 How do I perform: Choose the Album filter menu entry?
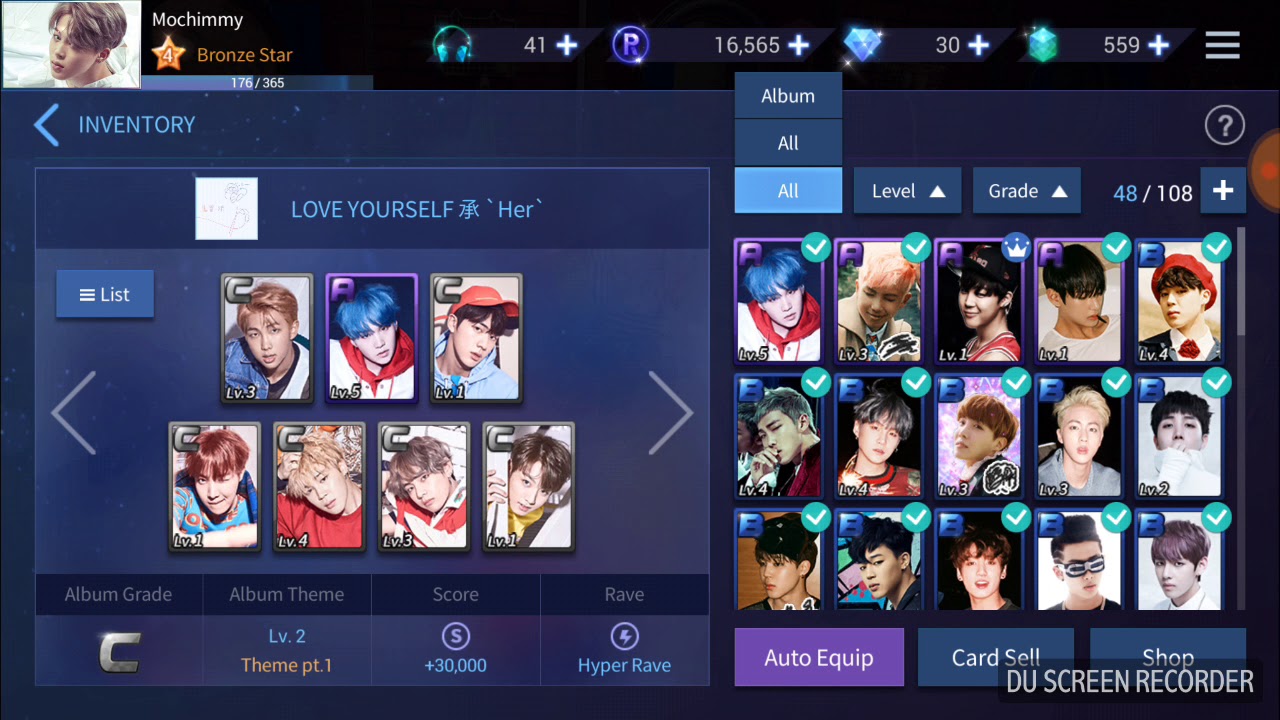(x=788, y=96)
